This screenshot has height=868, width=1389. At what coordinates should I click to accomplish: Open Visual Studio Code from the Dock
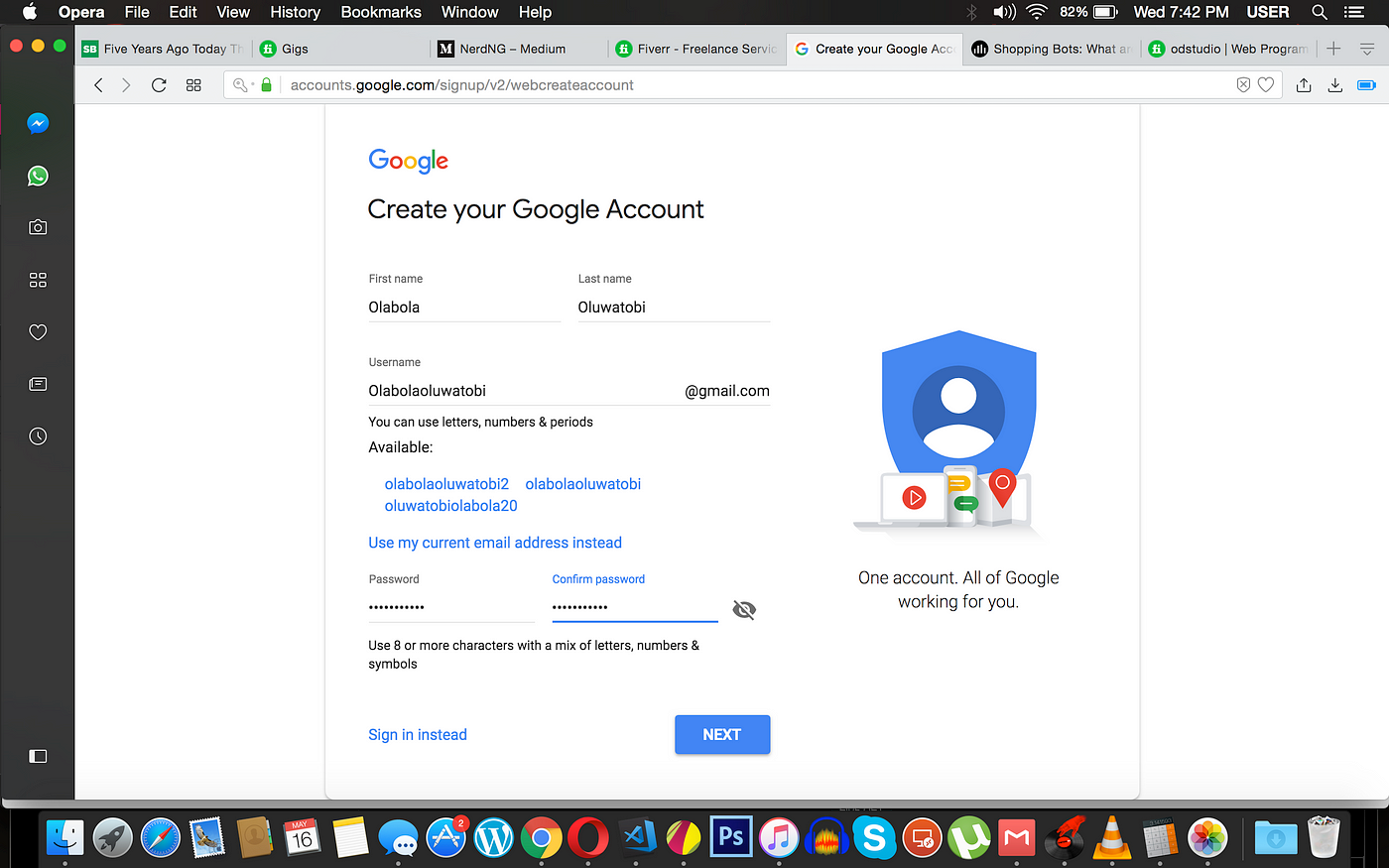click(x=636, y=838)
